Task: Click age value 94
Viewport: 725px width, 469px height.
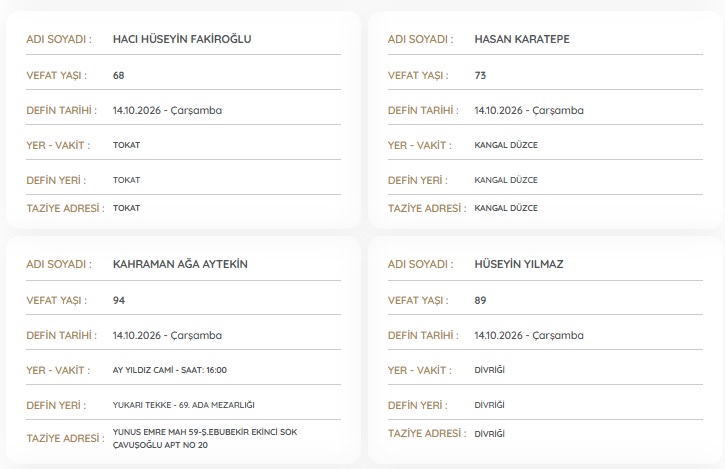Action: (x=119, y=301)
